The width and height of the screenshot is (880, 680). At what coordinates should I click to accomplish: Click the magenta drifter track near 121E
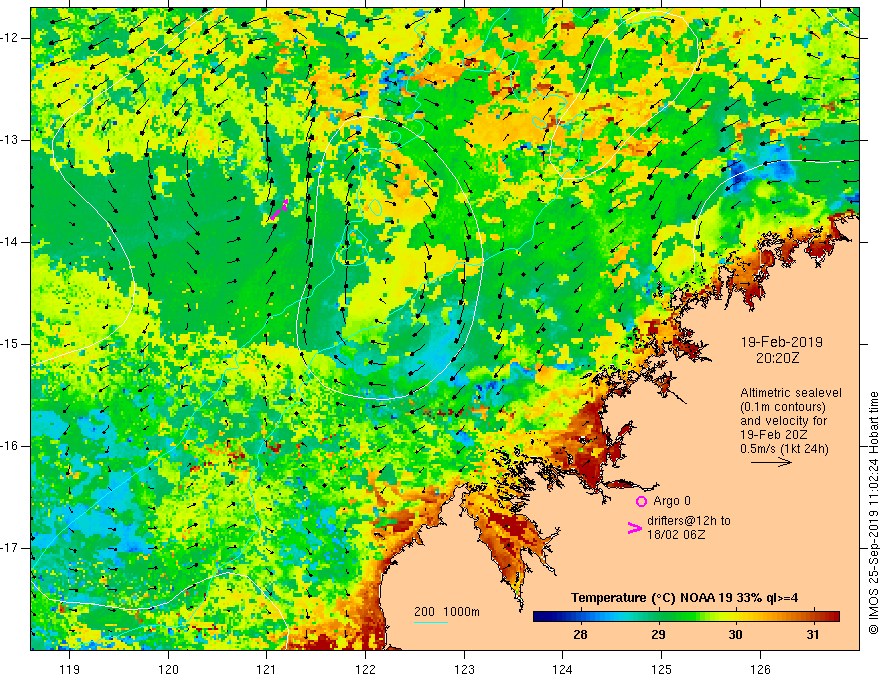[279, 209]
